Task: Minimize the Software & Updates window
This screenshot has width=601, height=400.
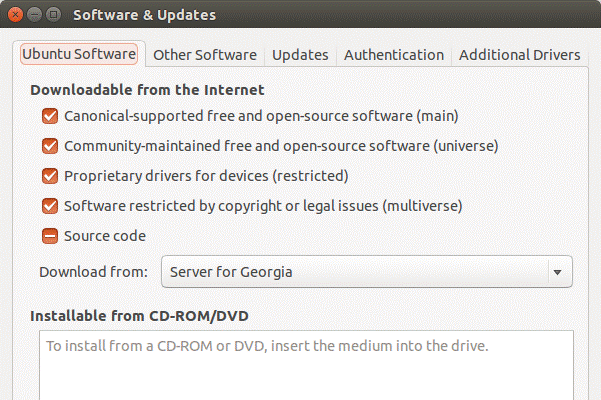Action: point(34,15)
